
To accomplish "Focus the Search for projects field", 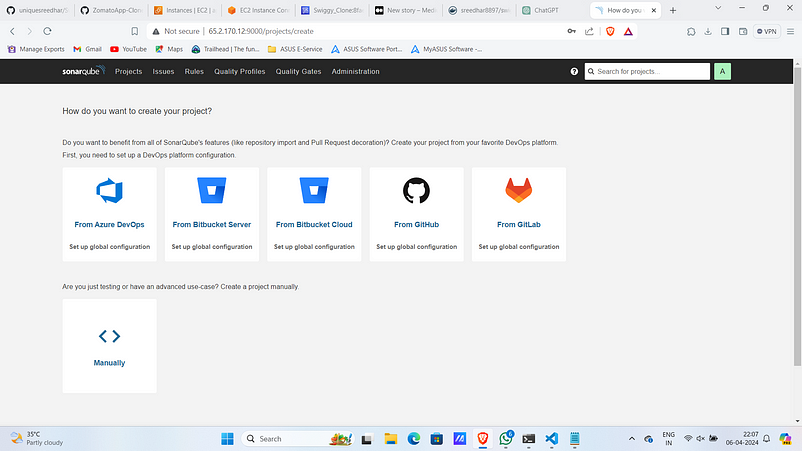I will 647,72.
